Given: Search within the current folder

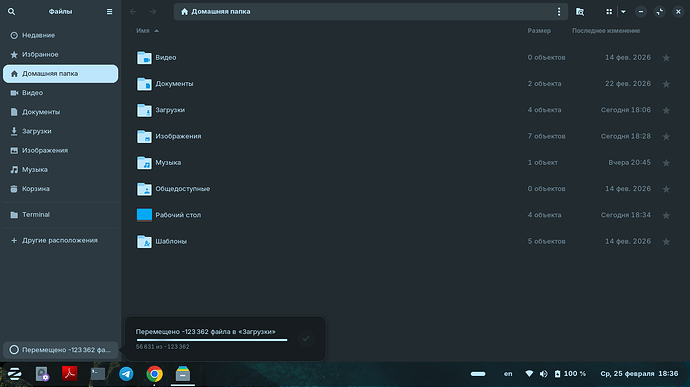Looking at the screenshot, I should (x=580, y=12).
